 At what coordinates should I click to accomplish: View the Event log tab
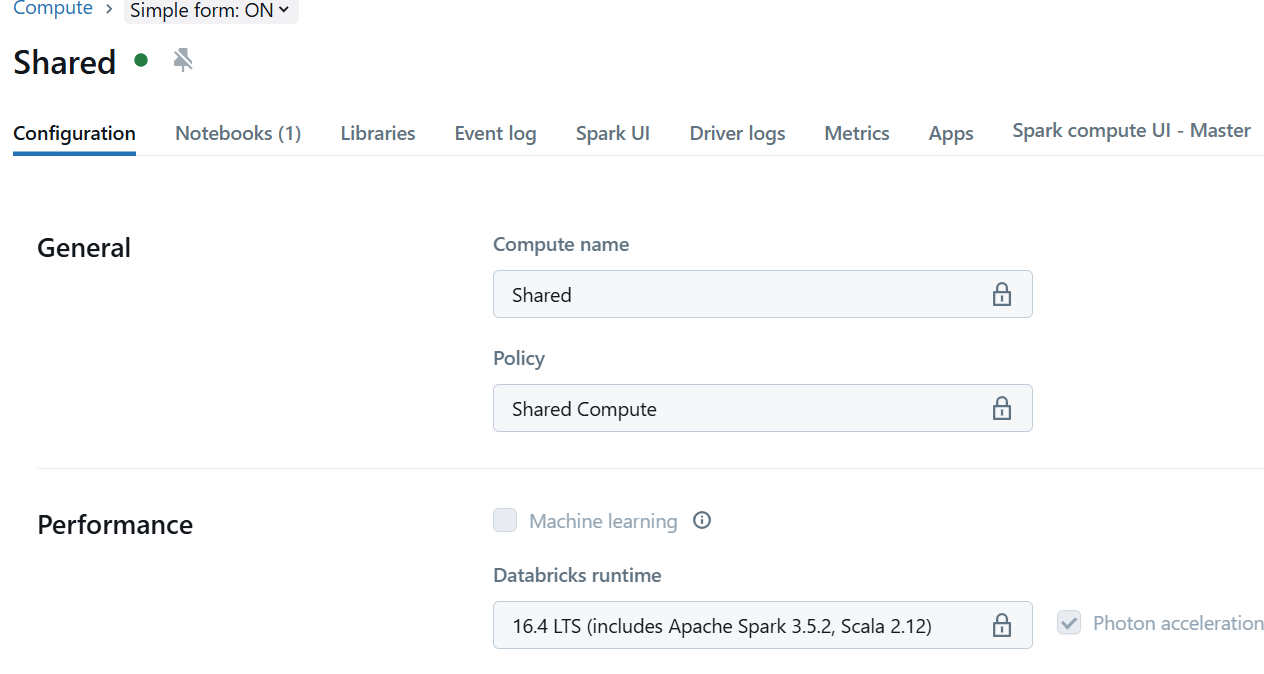[495, 133]
